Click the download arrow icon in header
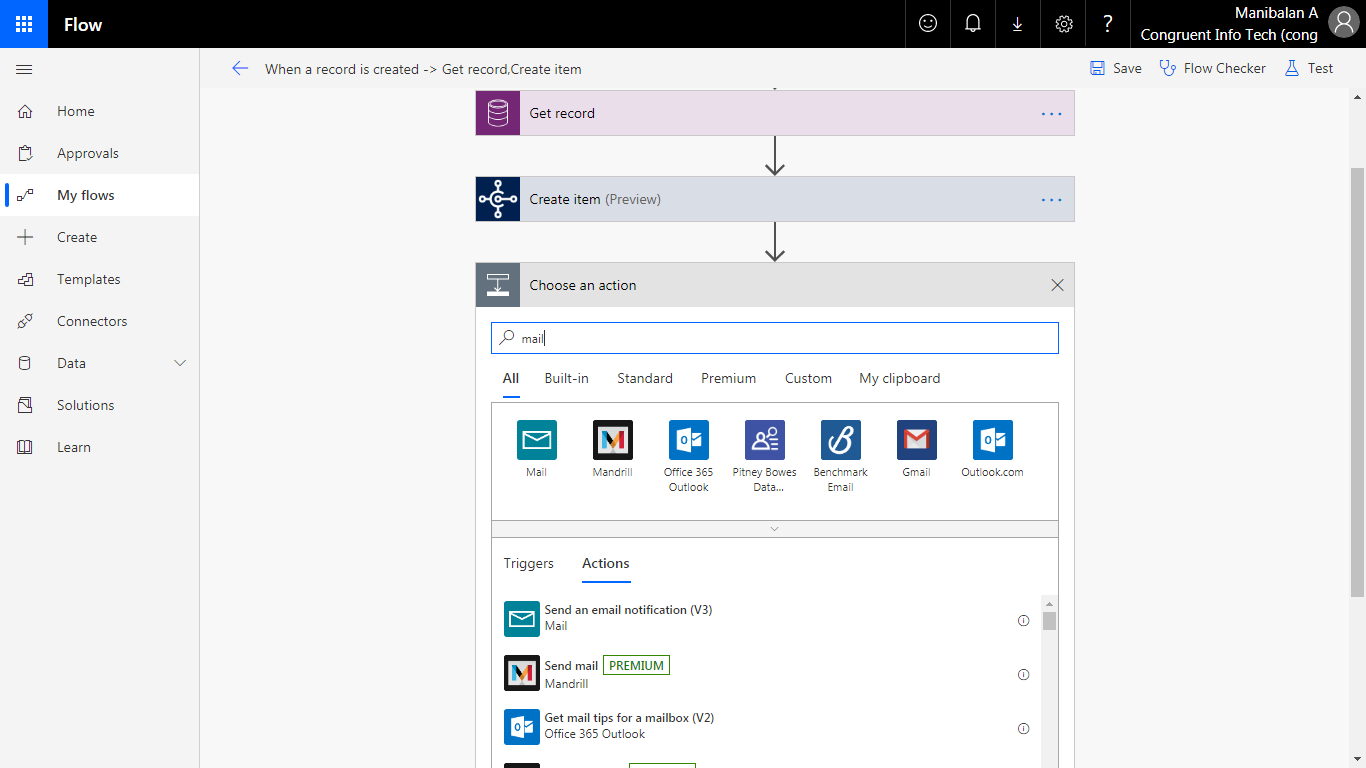1366x768 pixels. [1018, 24]
